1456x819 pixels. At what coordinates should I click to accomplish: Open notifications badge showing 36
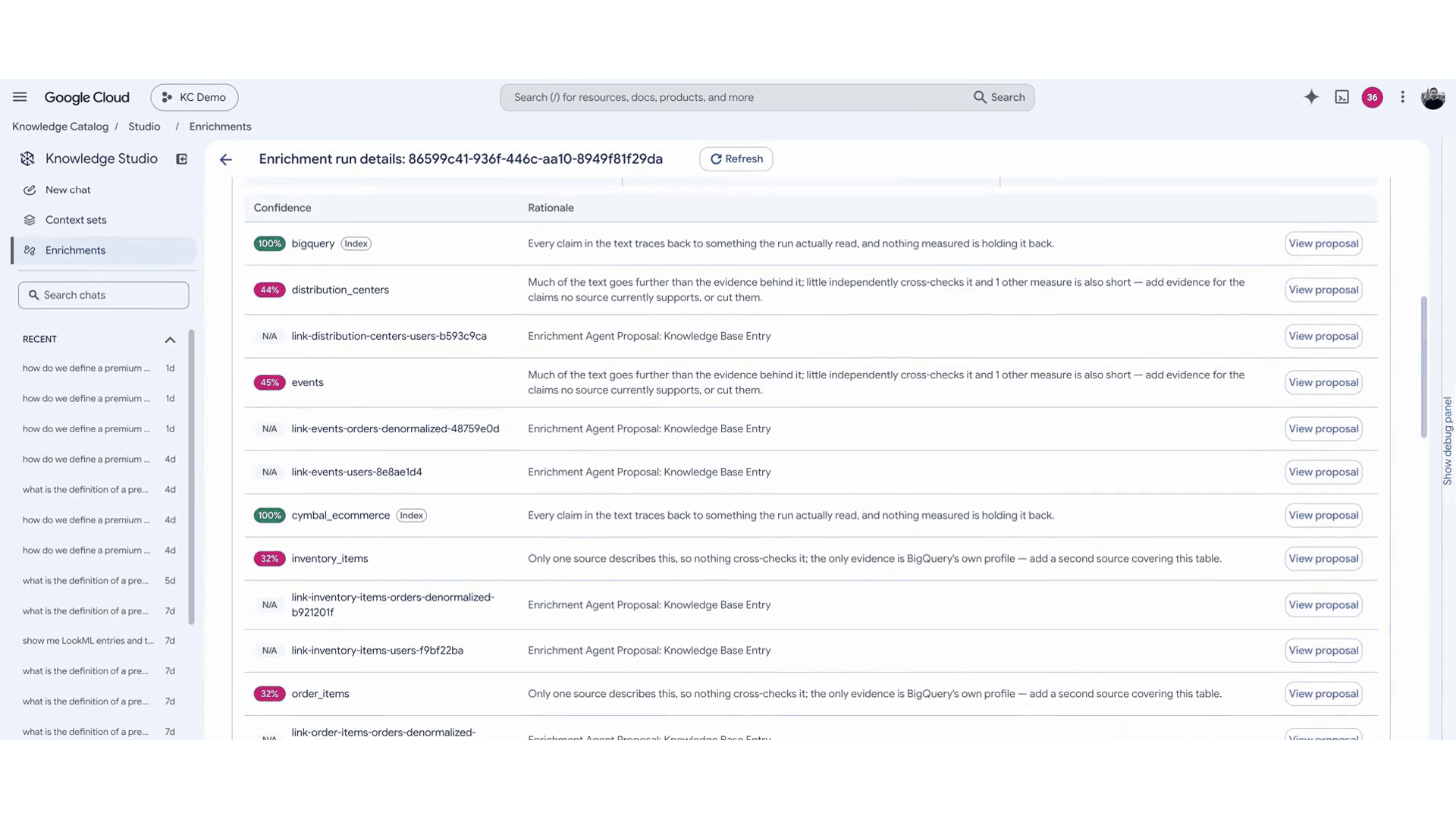coord(1372,97)
